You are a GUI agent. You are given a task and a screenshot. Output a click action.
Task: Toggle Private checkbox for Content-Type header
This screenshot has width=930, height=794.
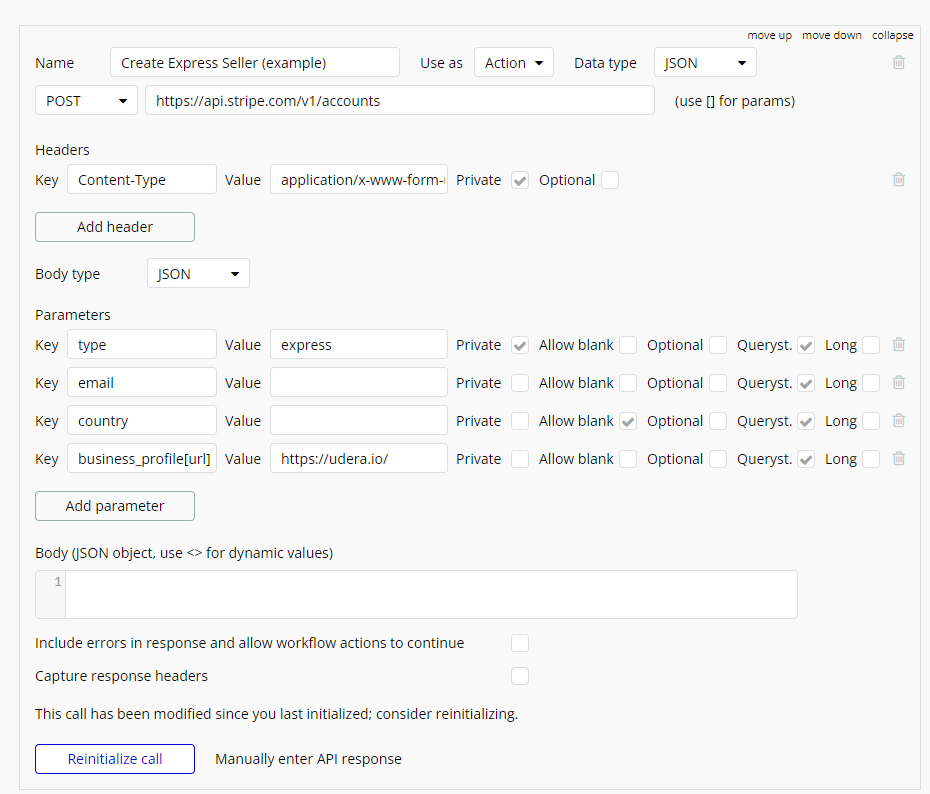520,180
